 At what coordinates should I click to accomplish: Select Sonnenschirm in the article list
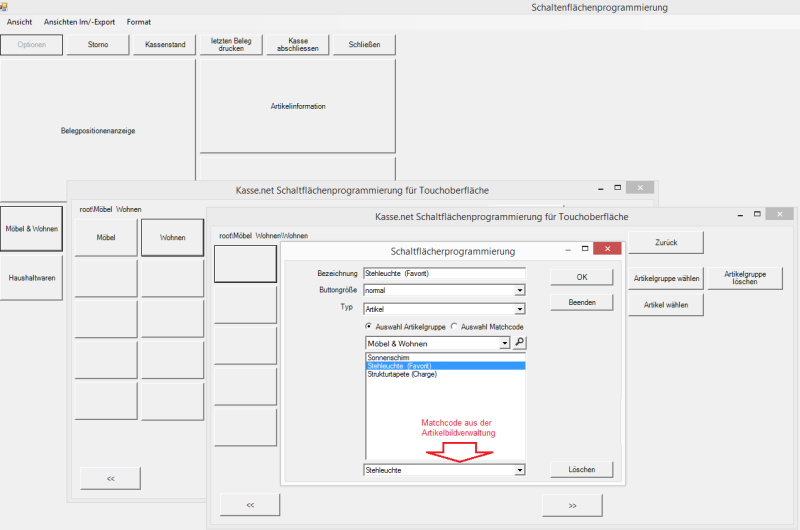tap(389, 357)
